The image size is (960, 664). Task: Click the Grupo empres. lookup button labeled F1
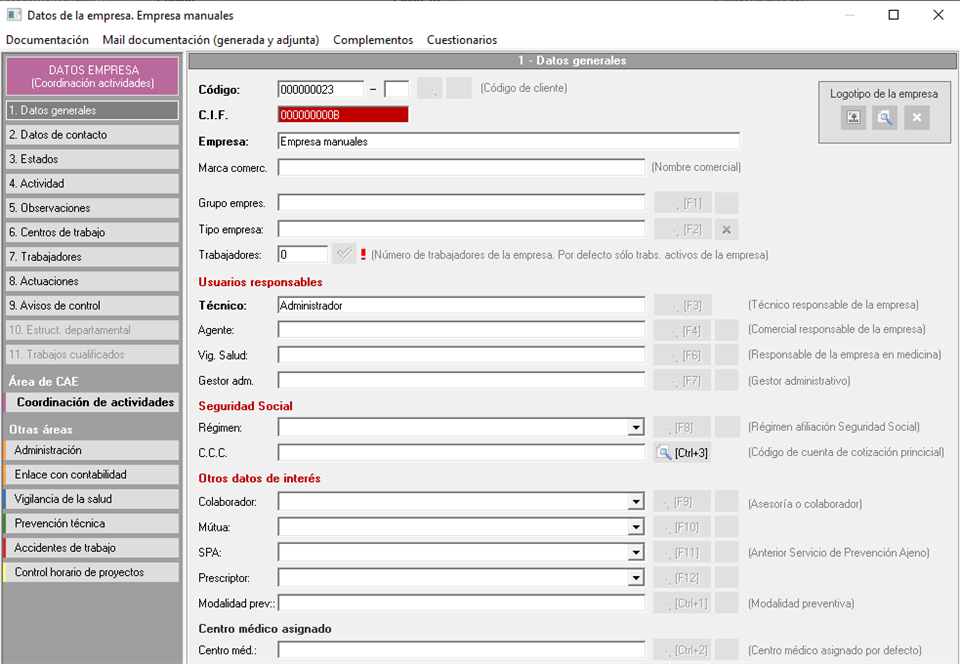pos(683,204)
